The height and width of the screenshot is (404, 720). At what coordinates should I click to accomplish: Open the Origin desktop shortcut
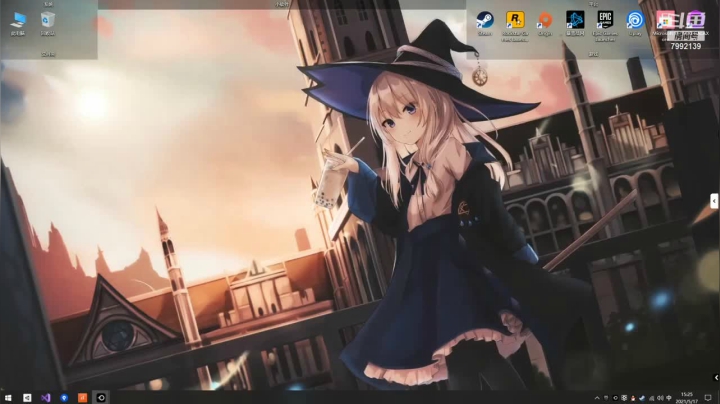pyautogui.click(x=545, y=23)
